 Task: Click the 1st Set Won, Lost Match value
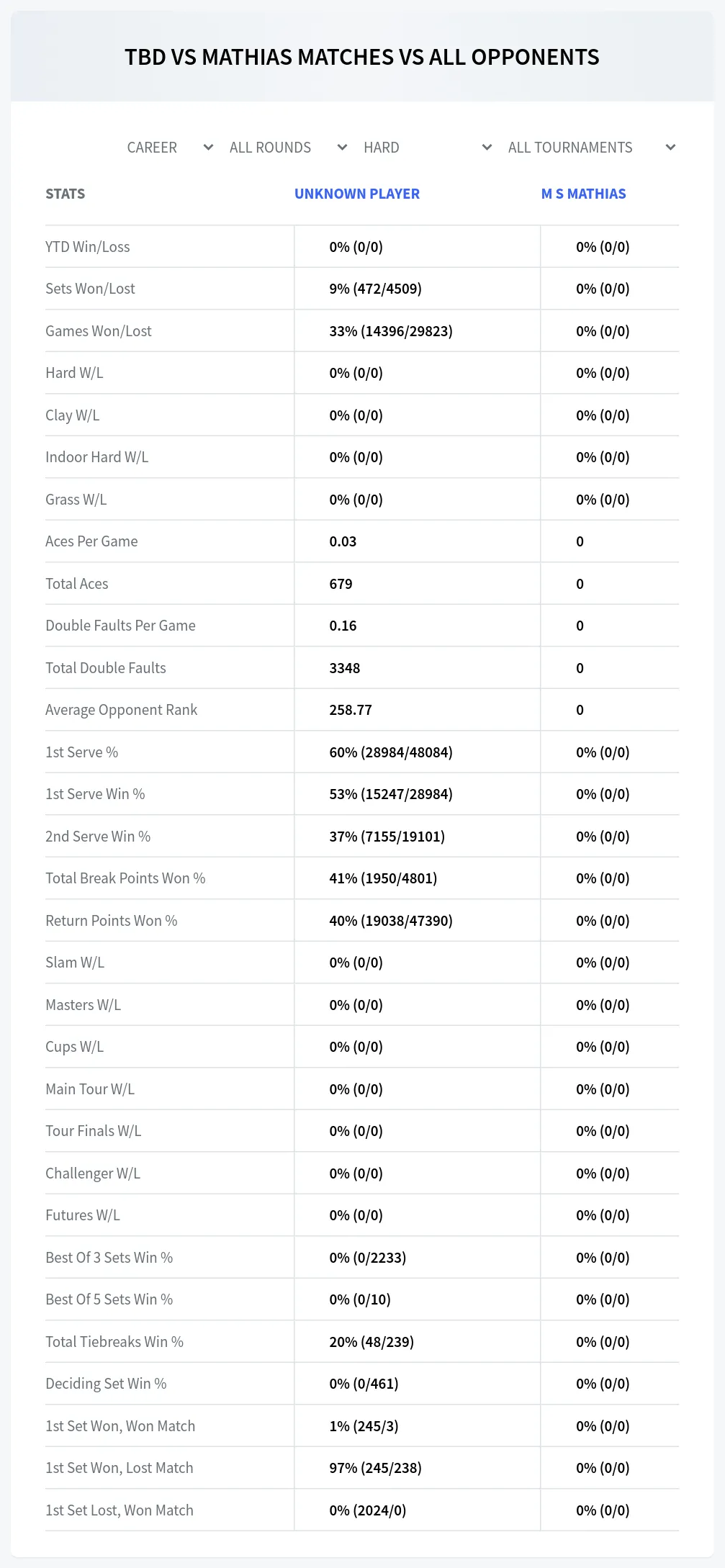pos(375,1468)
